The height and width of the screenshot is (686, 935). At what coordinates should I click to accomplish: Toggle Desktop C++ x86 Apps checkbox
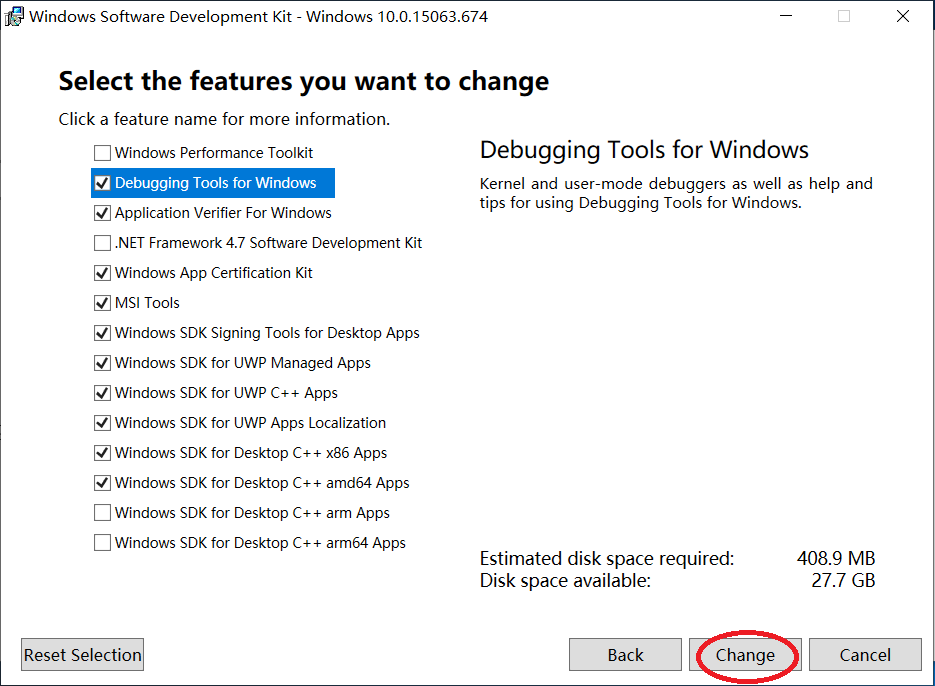(103, 453)
